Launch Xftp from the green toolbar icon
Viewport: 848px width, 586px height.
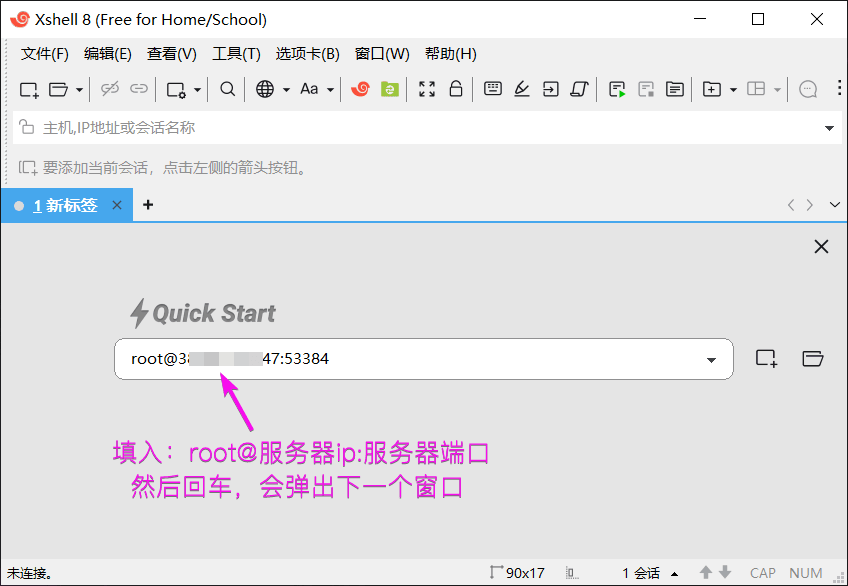(390, 89)
